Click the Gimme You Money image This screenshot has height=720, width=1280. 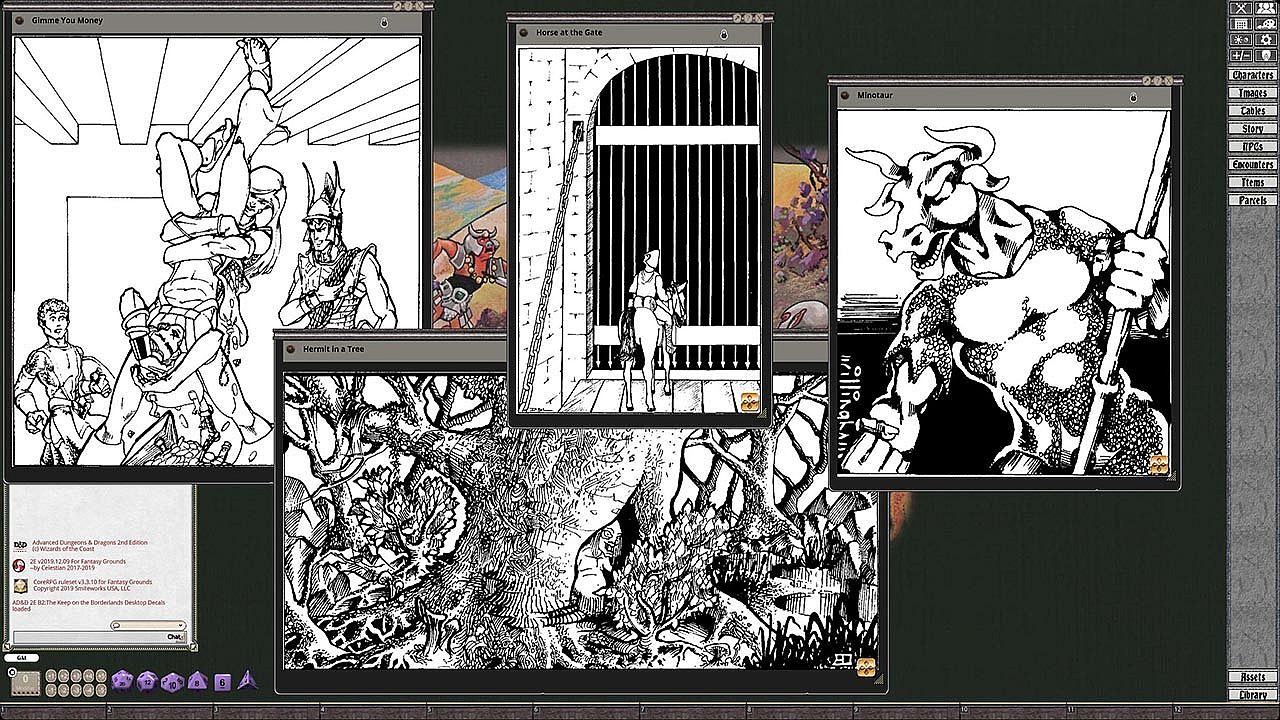pyautogui.click(x=217, y=252)
